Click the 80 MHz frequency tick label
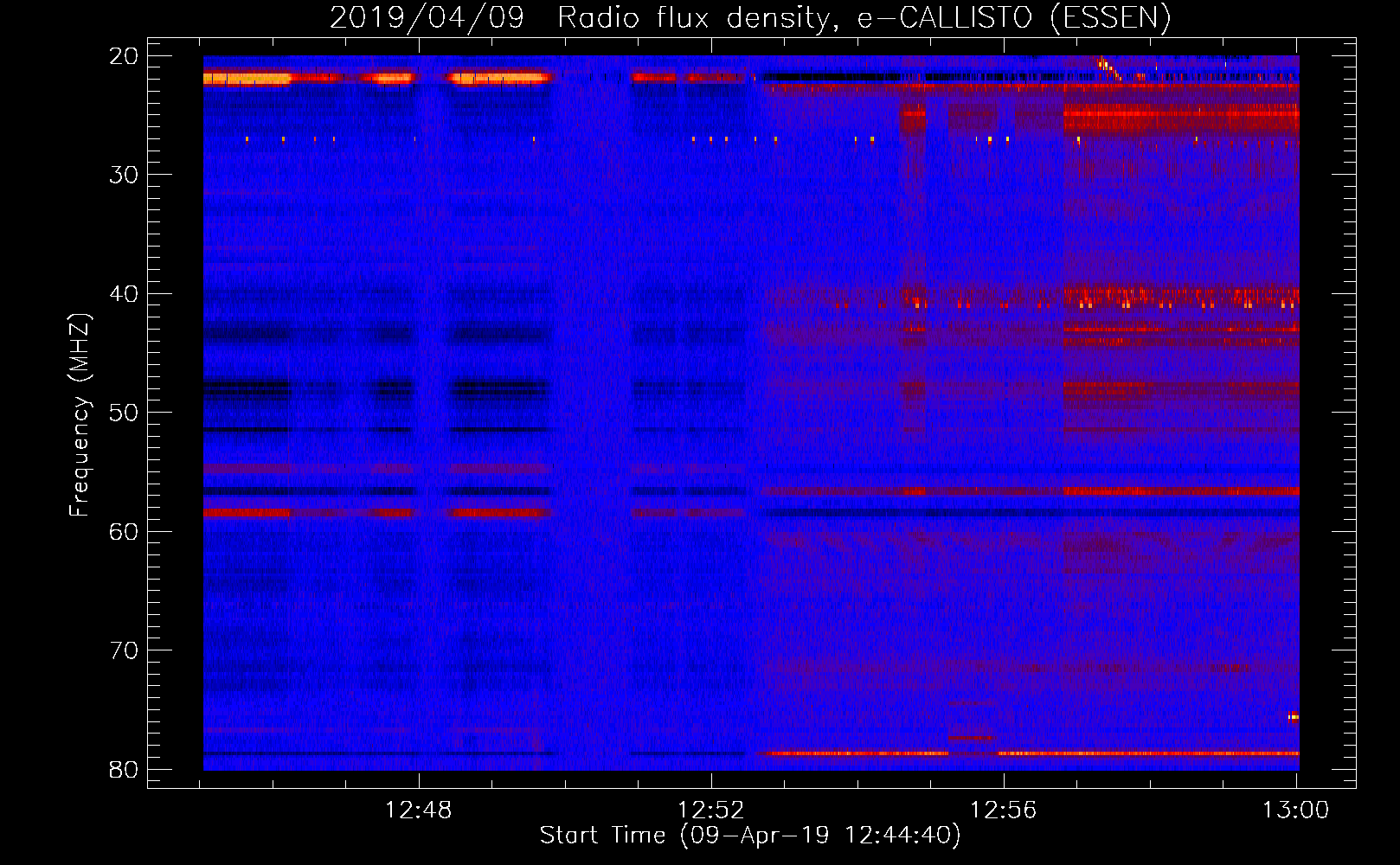Viewport: 1400px width, 865px height. (124, 770)
